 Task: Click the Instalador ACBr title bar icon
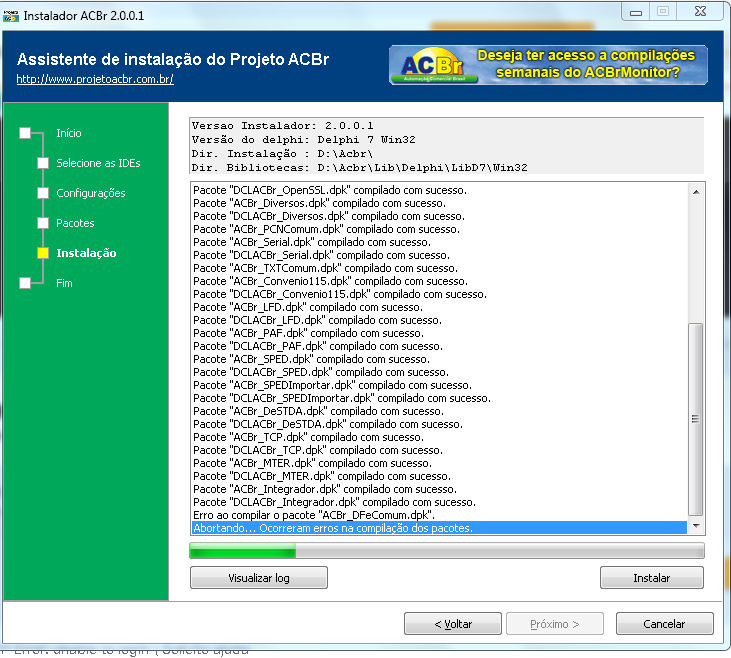pyautogui.click(x=11, y=16)
